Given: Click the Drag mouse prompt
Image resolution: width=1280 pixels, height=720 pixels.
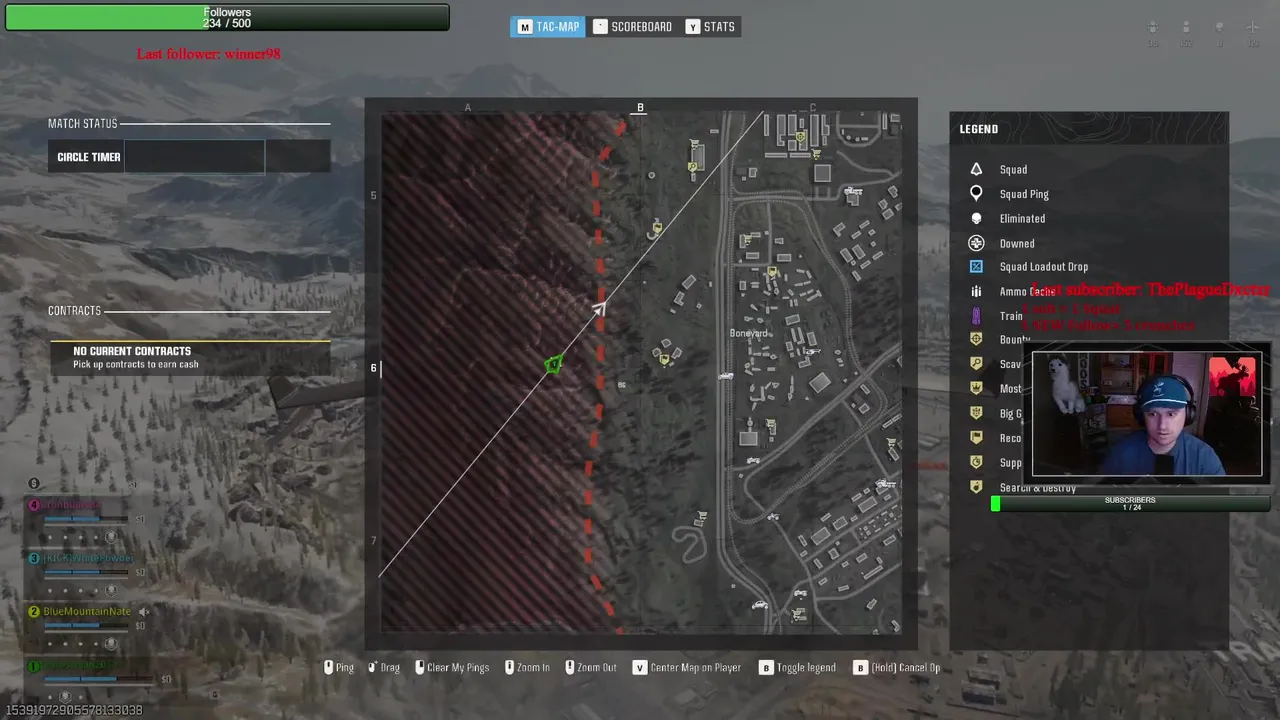Looking at the screenshot, I should [x=383, y=668].
